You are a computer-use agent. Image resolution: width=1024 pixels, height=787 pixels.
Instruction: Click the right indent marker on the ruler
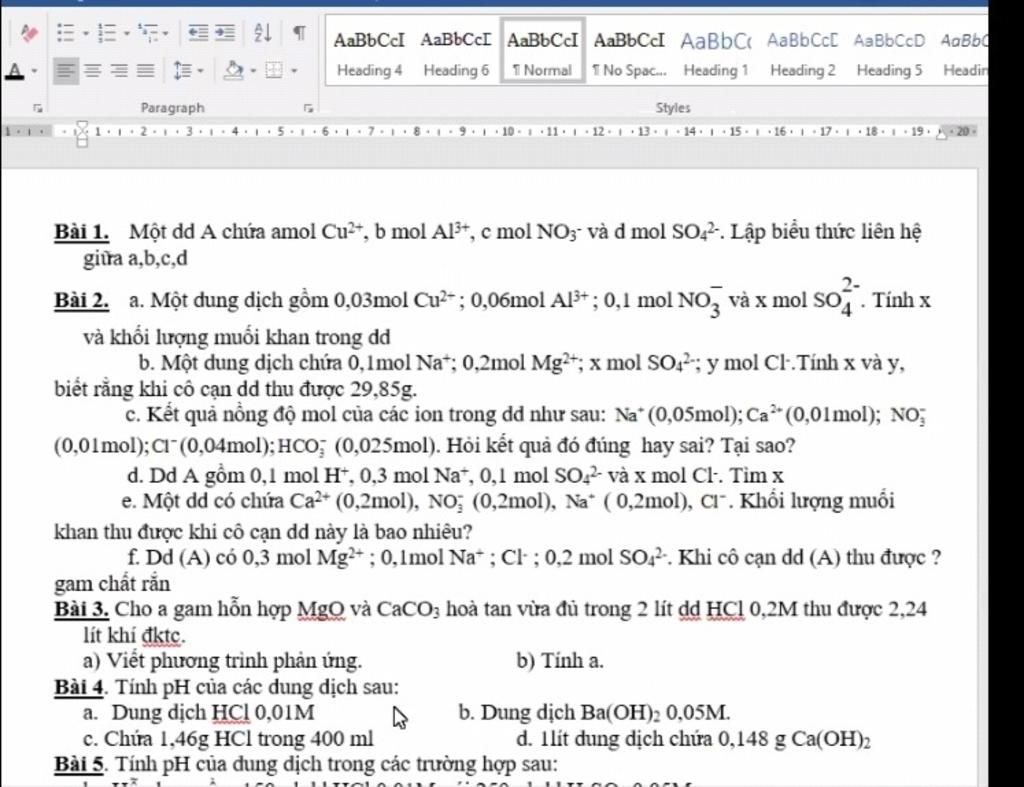pyautogui.click(x=942, y=135)
